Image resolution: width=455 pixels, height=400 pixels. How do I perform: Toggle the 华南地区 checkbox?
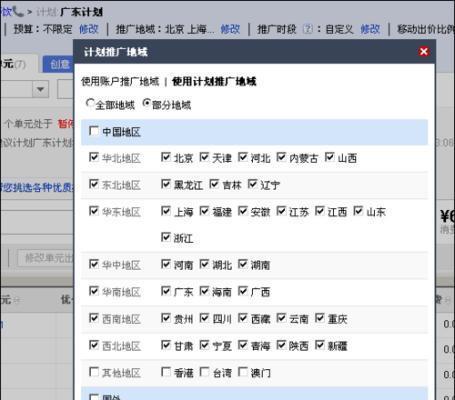94,291
